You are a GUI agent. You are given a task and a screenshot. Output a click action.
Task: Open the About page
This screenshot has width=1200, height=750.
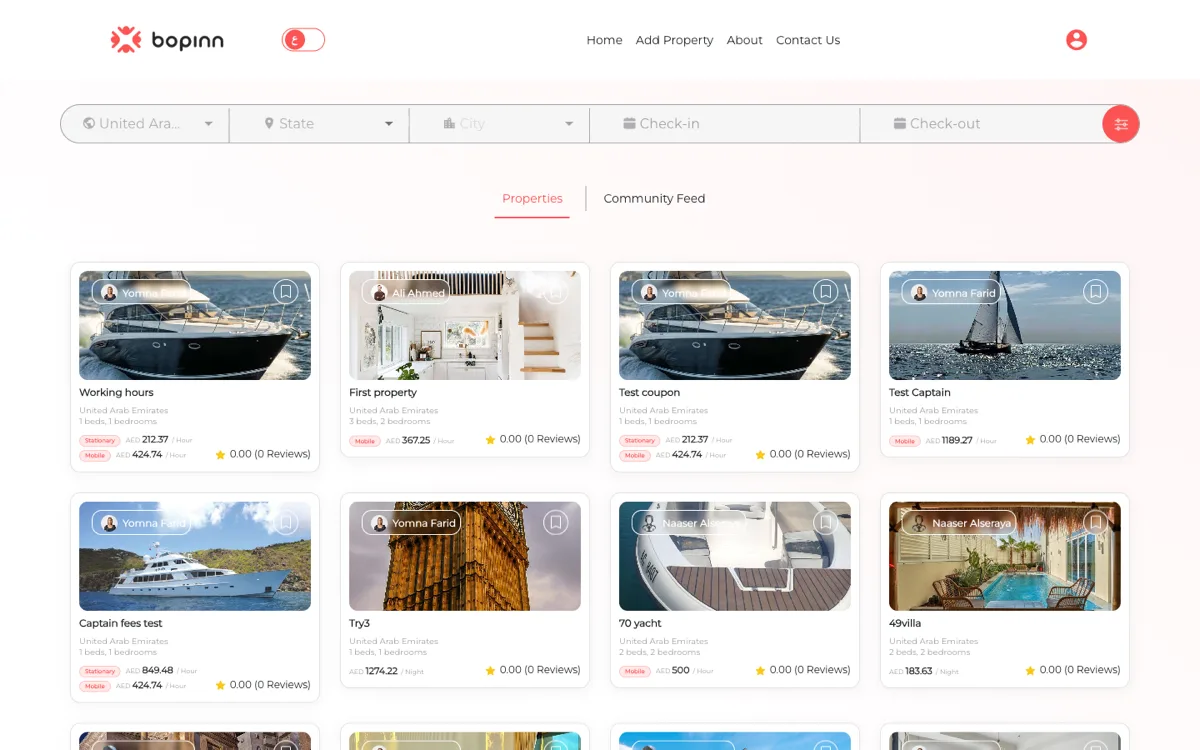pyautogui.click(x=744, y=40)
